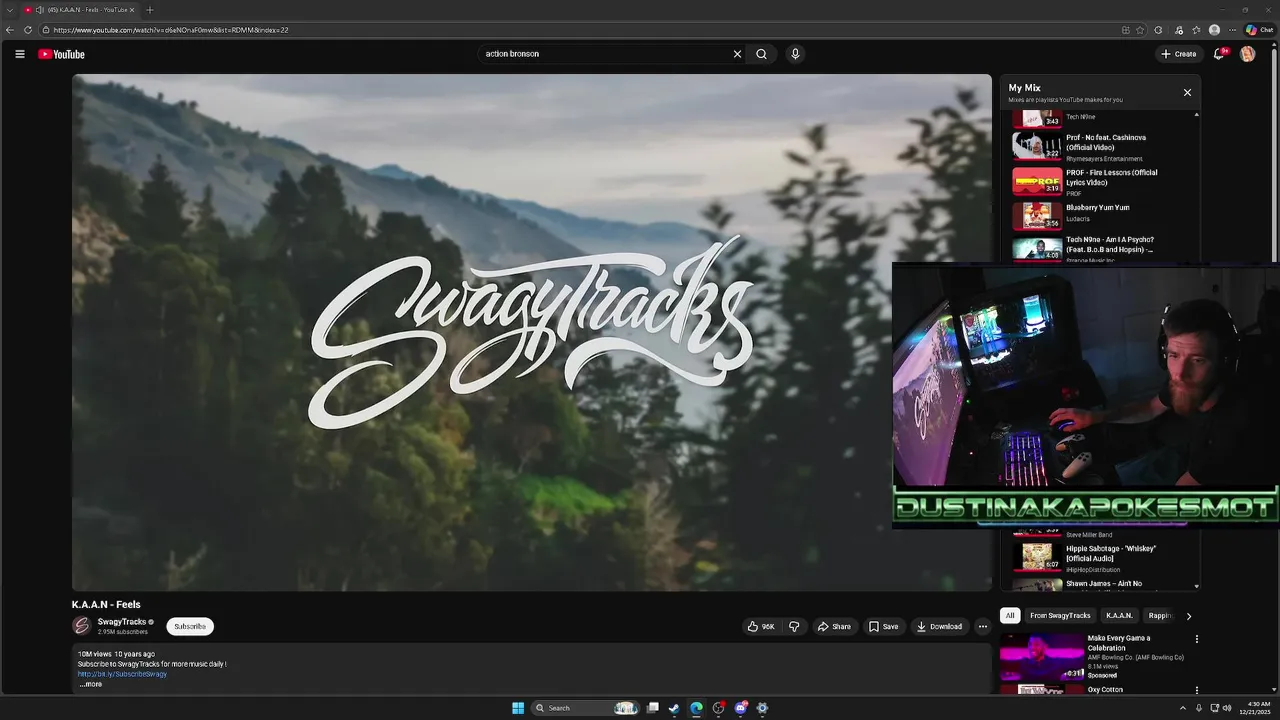1280x720 pixels.
Task: Download the K.A.A.N - Feels video
Action: 939,627
